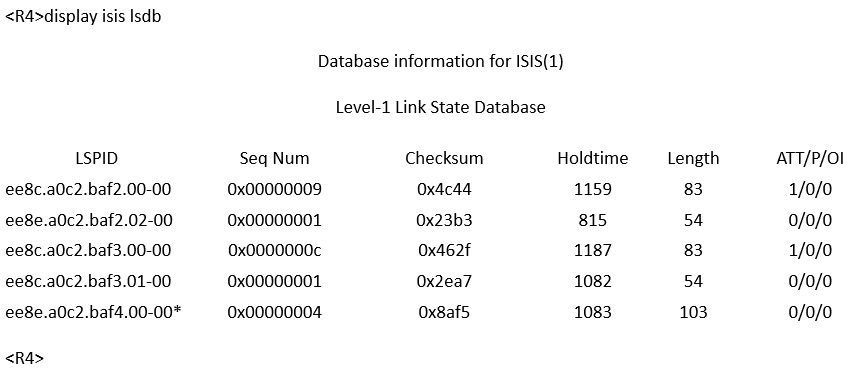Click 0/0/0 flag in baf2.02-00 row
This screenshot has height=373, width=850.
click(810, 220)
